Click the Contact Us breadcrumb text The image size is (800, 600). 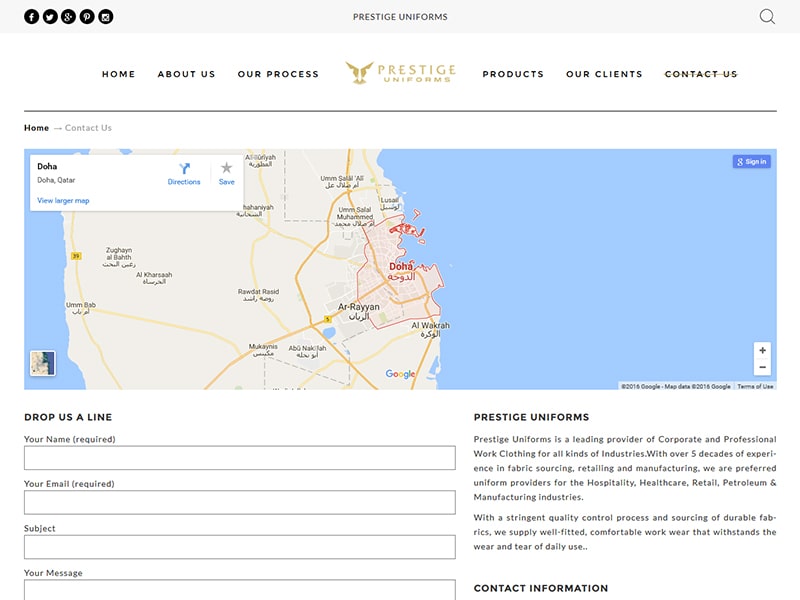[x=88, y=128]
